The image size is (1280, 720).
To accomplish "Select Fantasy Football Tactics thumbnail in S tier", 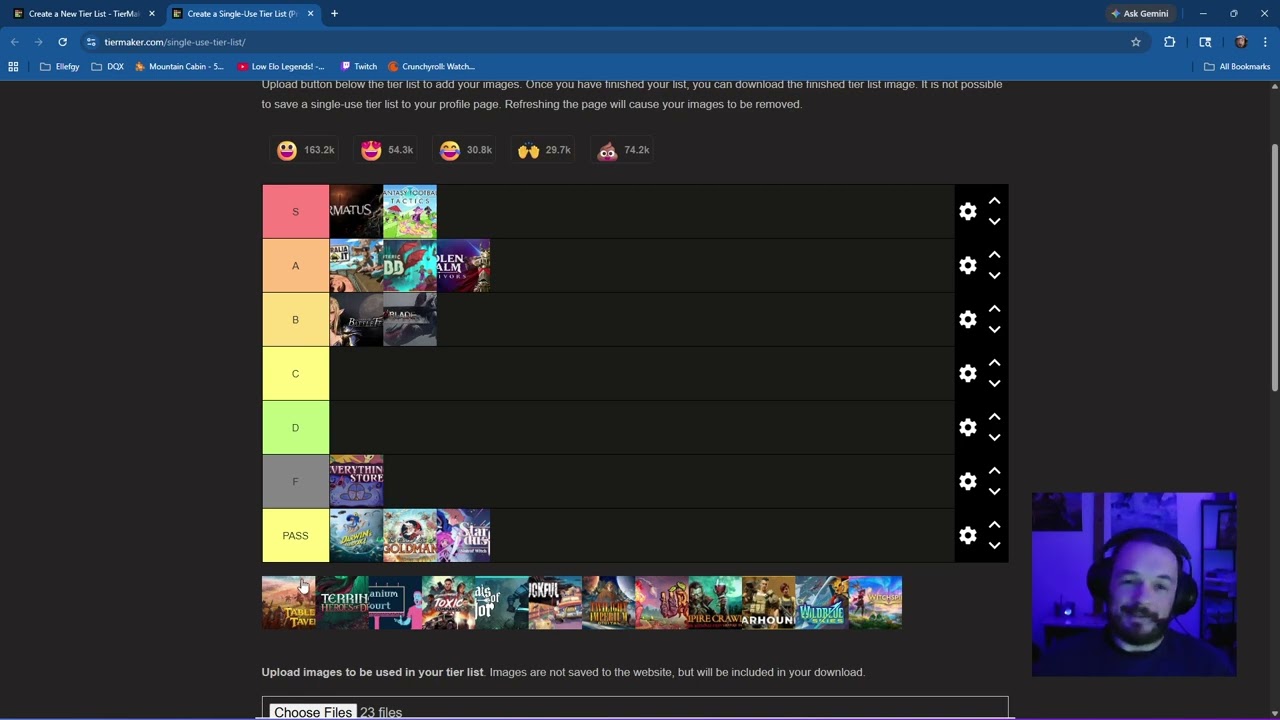I will (x=410, y=211).
